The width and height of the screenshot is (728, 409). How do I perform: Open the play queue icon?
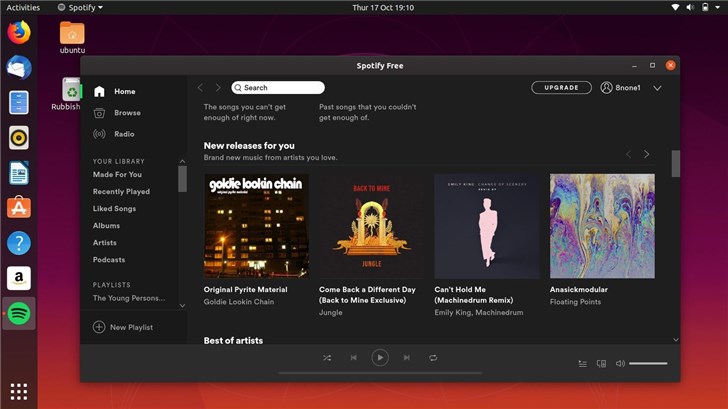[x=582, y=364]
